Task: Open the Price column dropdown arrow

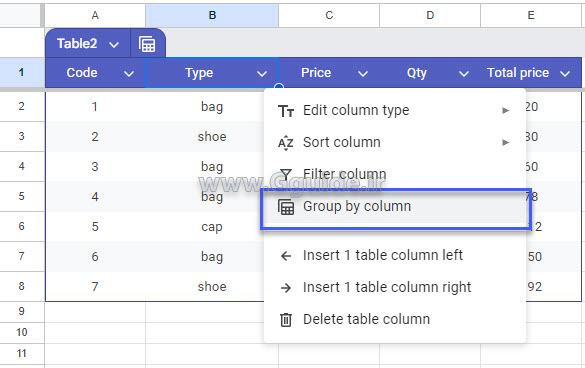Action: 363,74
